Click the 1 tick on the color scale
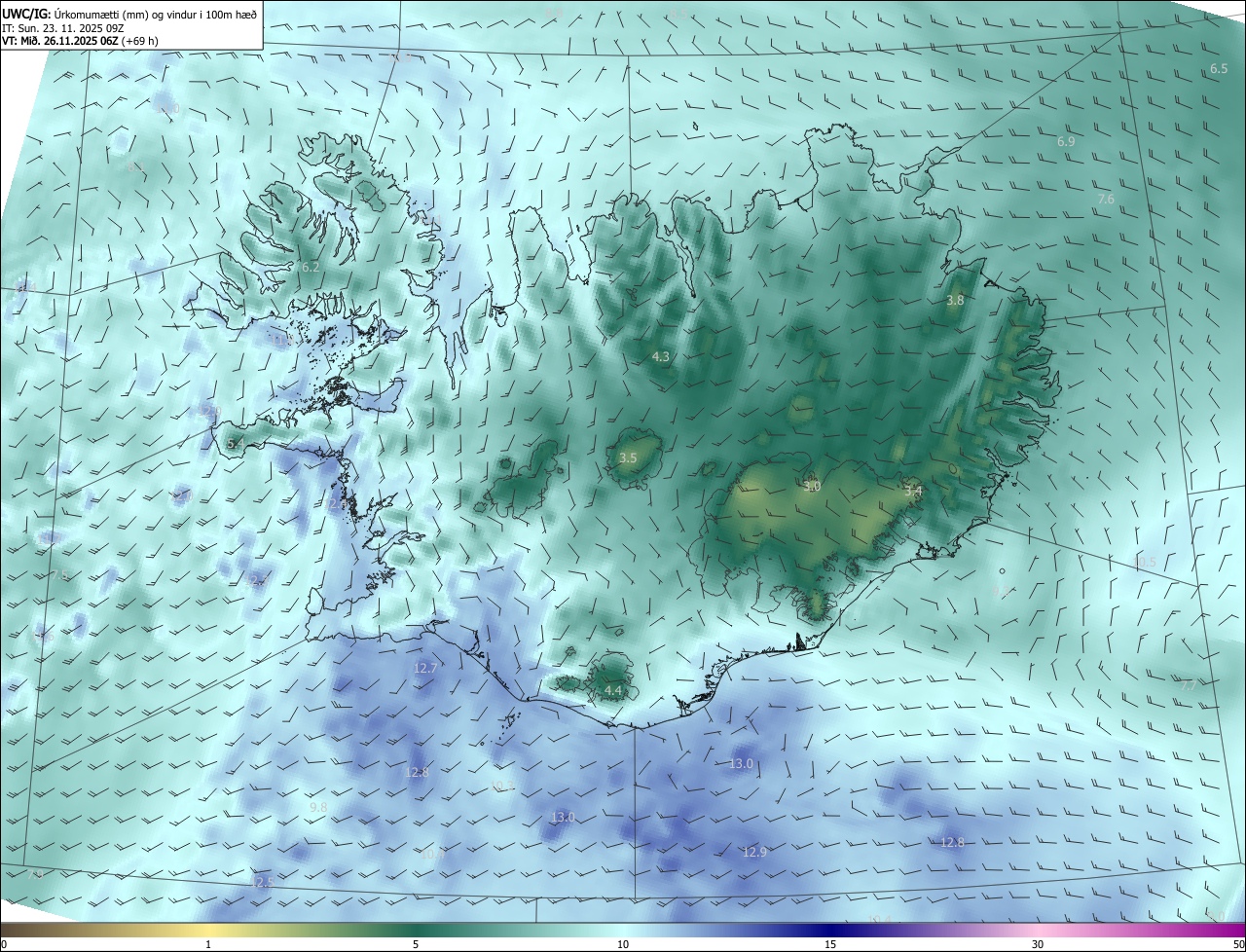This screenshot has width=1246, height=952. [x=208, y=944]
